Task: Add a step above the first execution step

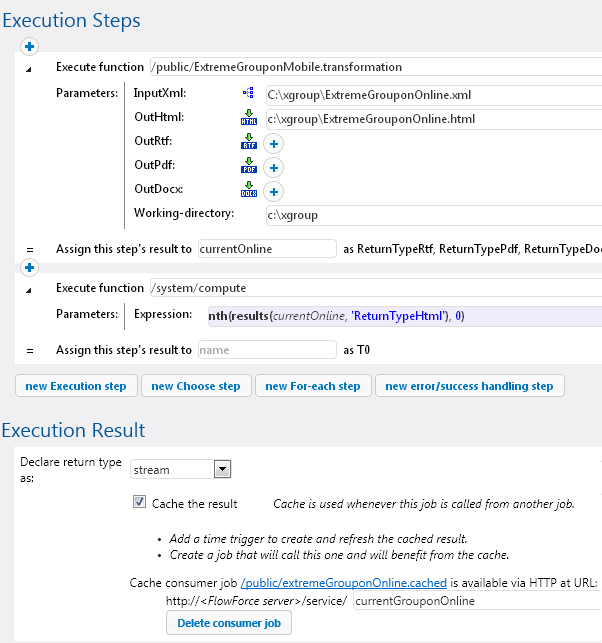Action: (29, 46)
